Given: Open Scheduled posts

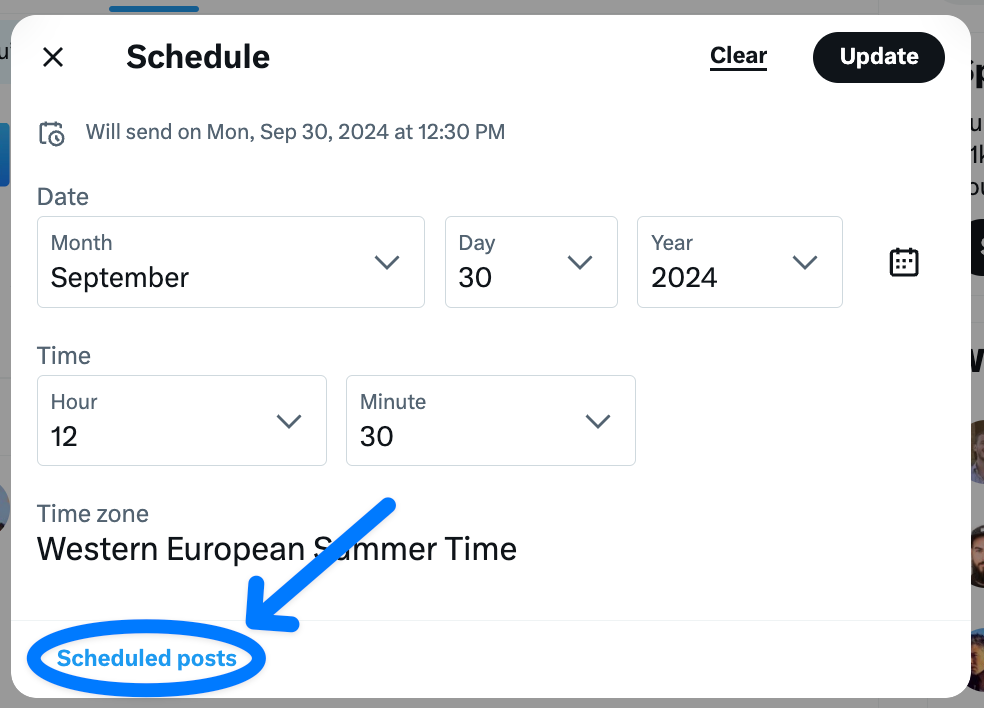Looking at the screenshot, I should 145,658.
